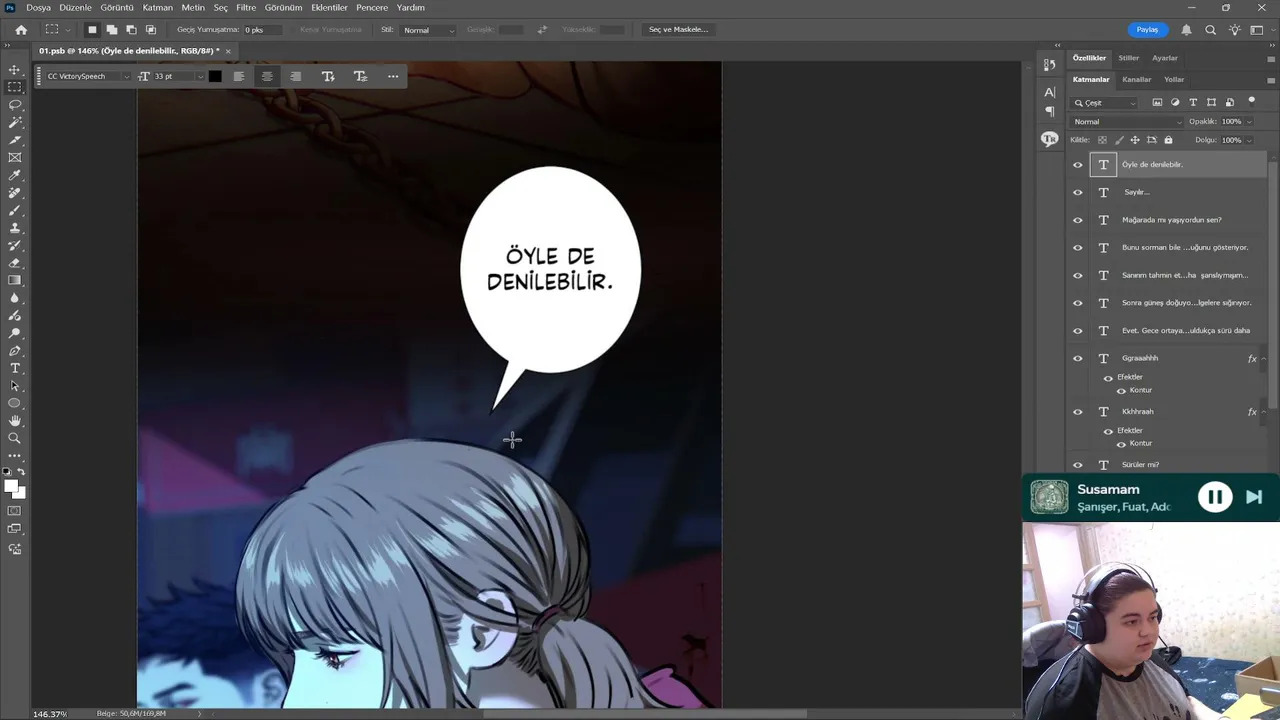
Task: Select the Hand tool
Action: coord(14,421)
